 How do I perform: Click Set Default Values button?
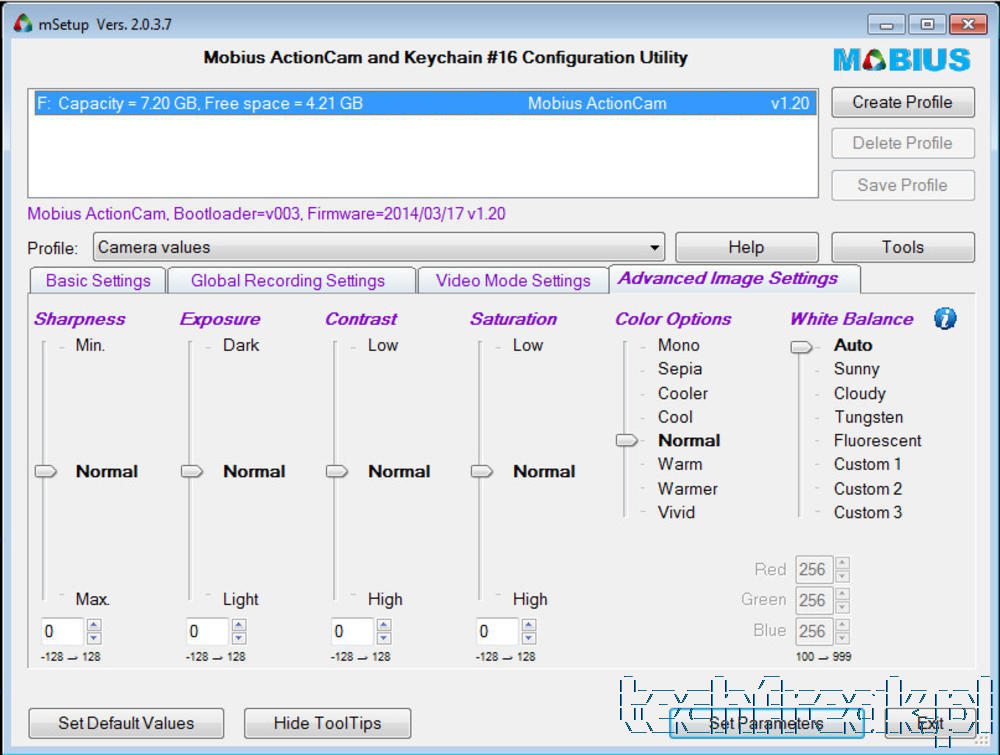click(126, 723)
